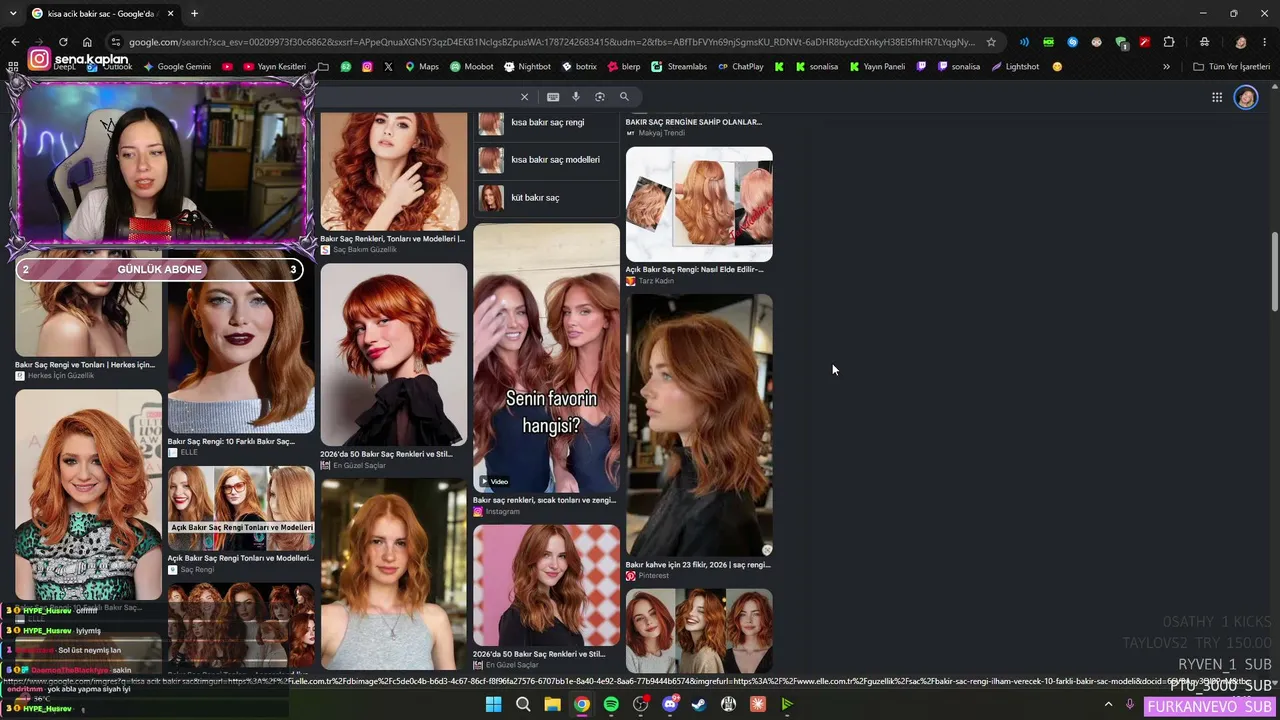Search by image with the Lens icon
Screen dimensions: 1280x720
coord(600,97)
